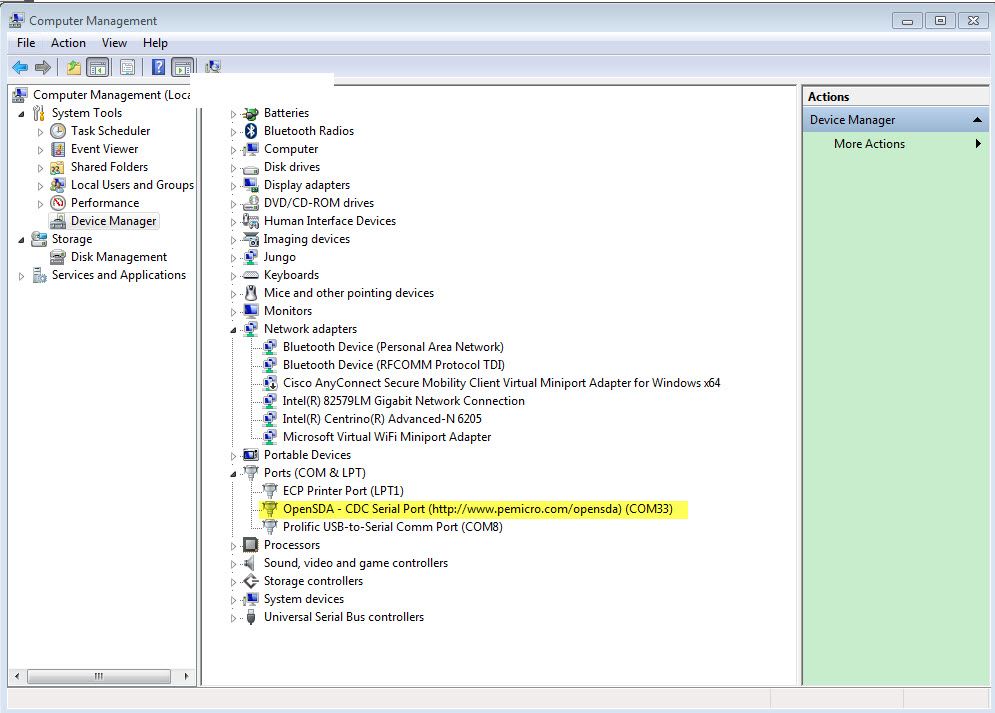Expand Shared Folders in left tree
995x713 pixels.
coord(40,168)
